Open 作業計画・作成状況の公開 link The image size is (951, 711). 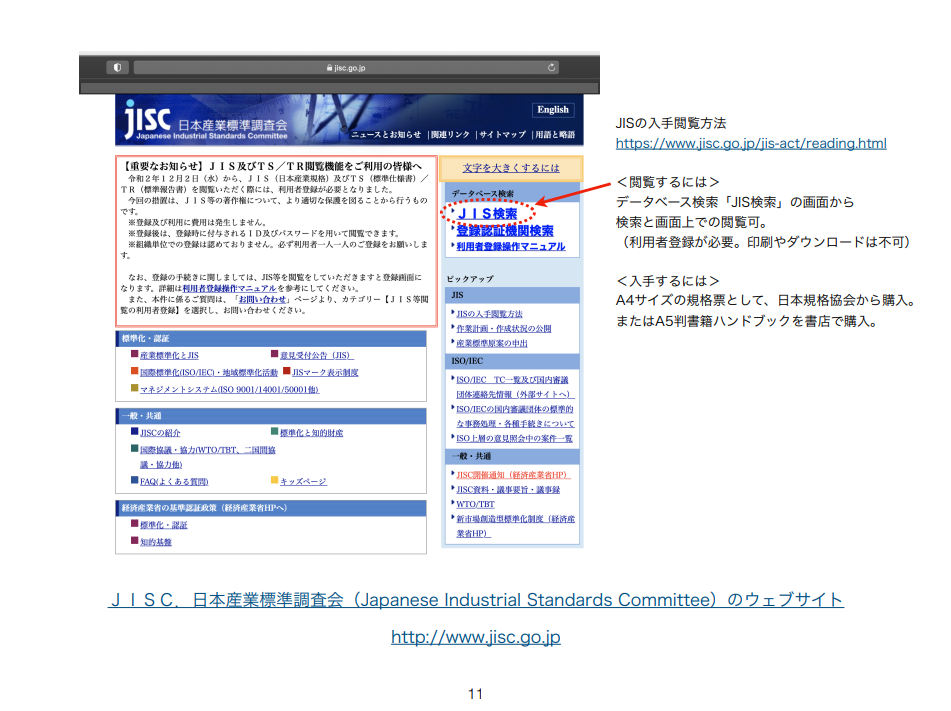coord(504,329)
